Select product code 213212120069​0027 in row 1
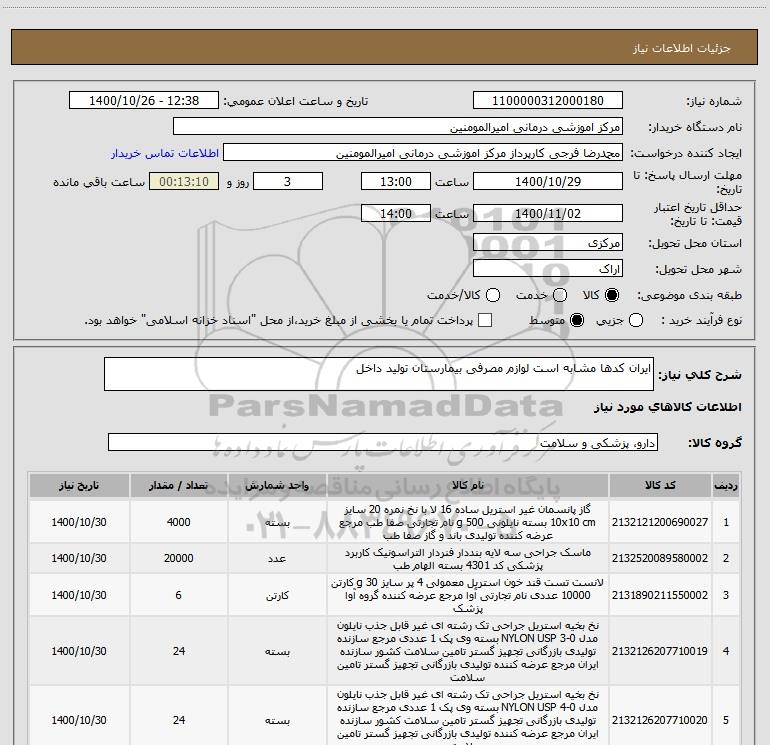Image resolution: width=770 pixels, height=745 pixels. tap(660, 522)
